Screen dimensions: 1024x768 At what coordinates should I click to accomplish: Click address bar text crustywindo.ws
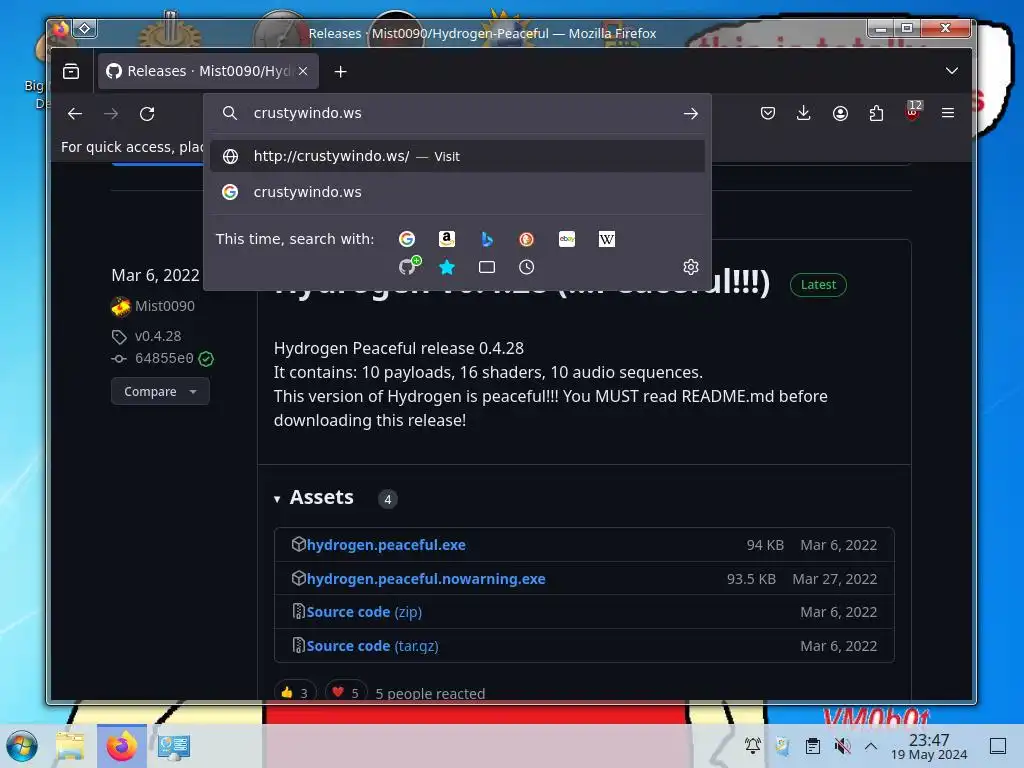[x=307, y=113]
